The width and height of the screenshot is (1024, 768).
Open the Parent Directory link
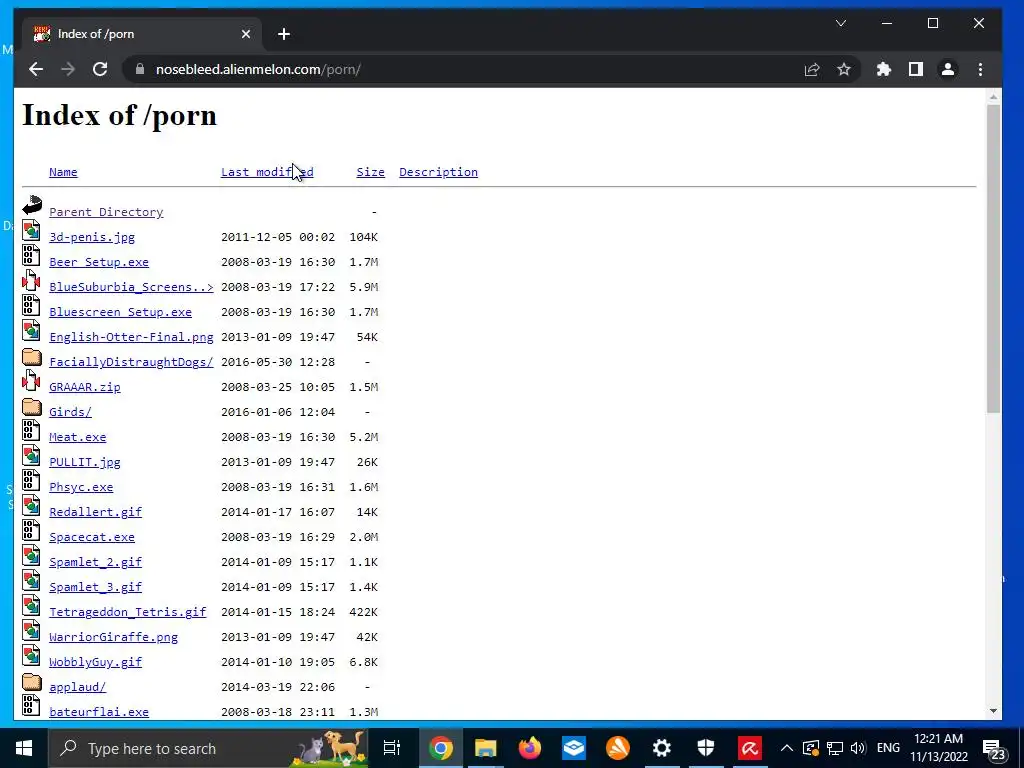pos(106,212)
